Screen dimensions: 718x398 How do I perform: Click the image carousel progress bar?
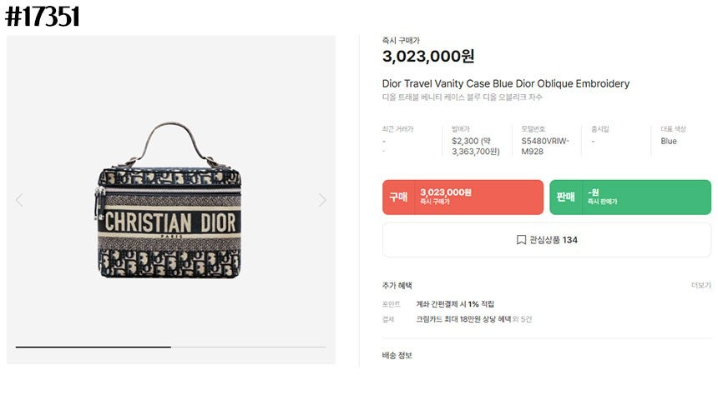pyautogui.click(x=171, y=347)
